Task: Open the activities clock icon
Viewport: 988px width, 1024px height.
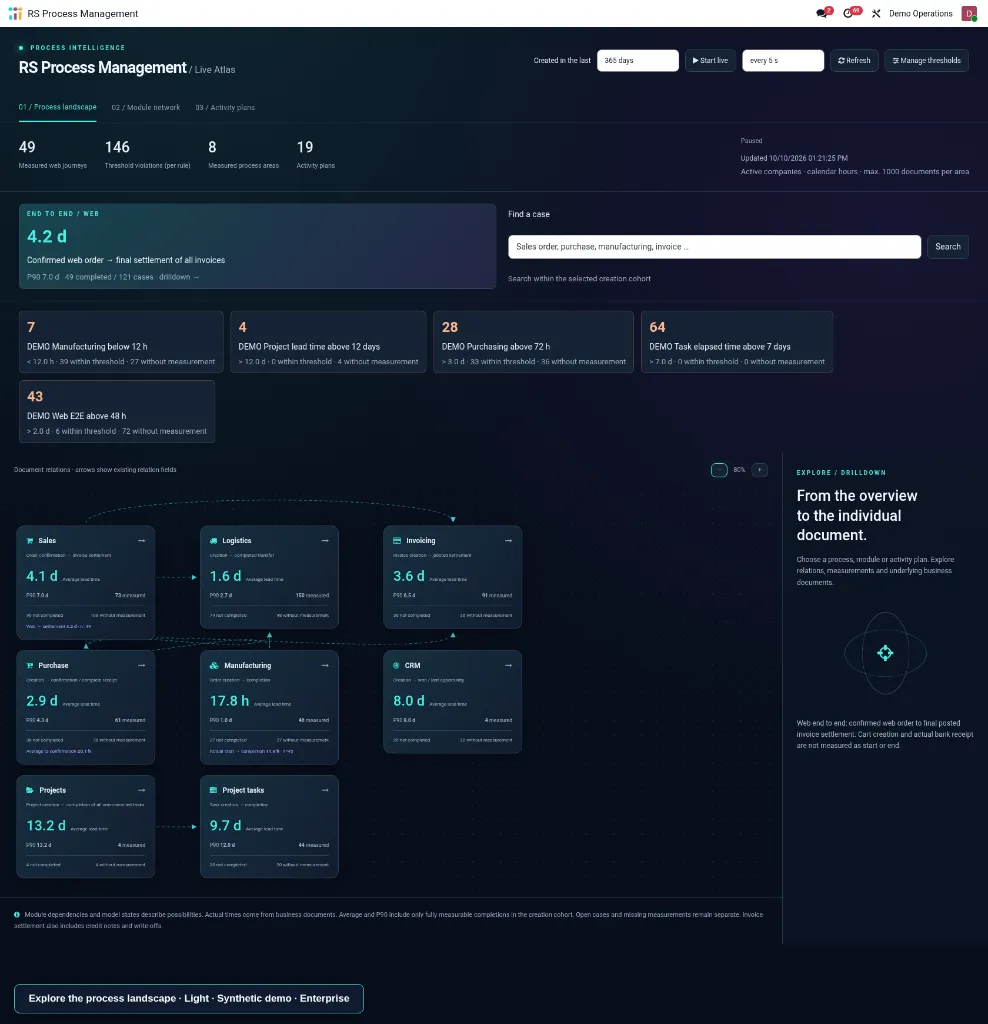Action: [848, 14]
